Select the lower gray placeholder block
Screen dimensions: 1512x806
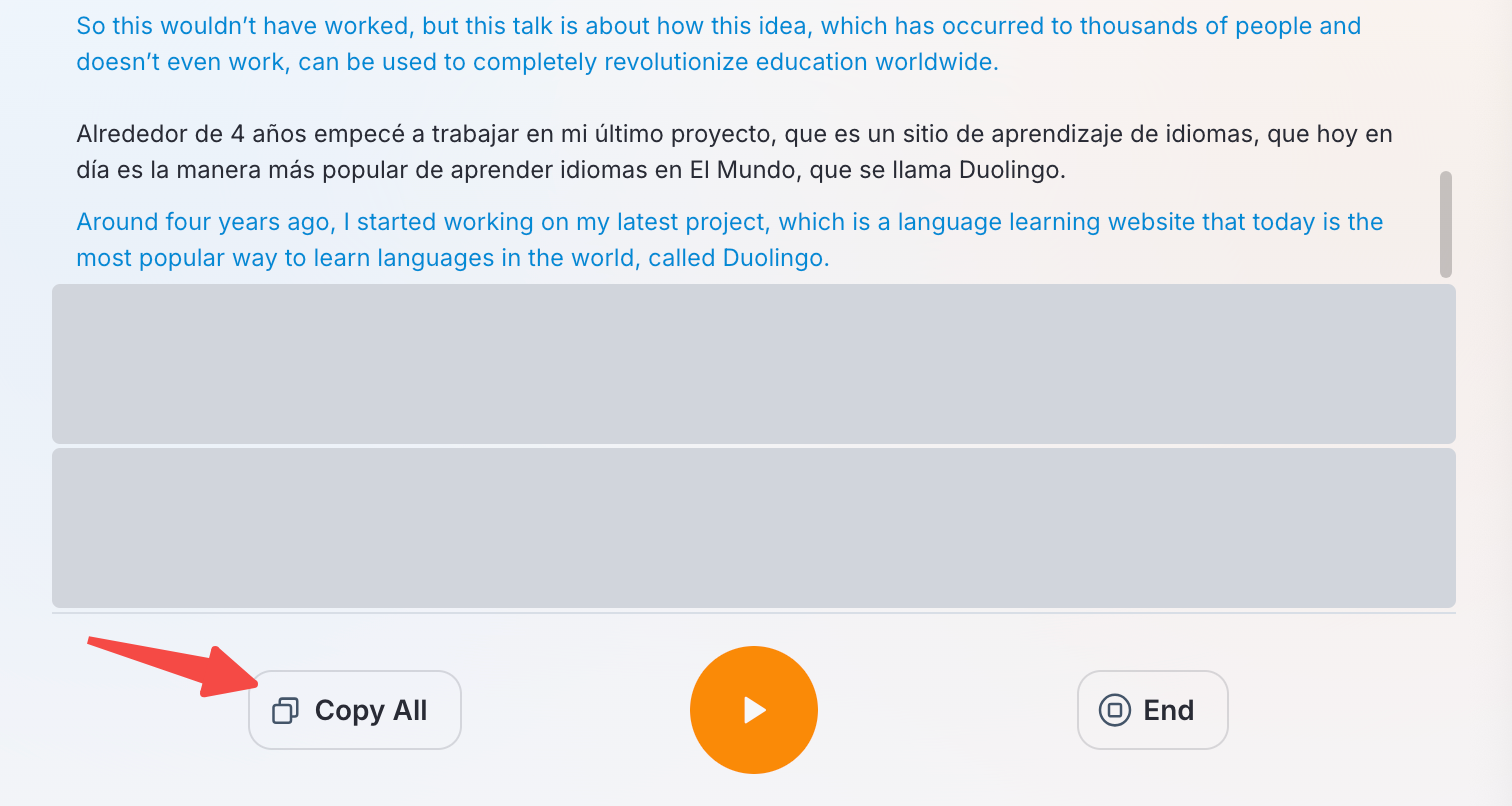753,528
